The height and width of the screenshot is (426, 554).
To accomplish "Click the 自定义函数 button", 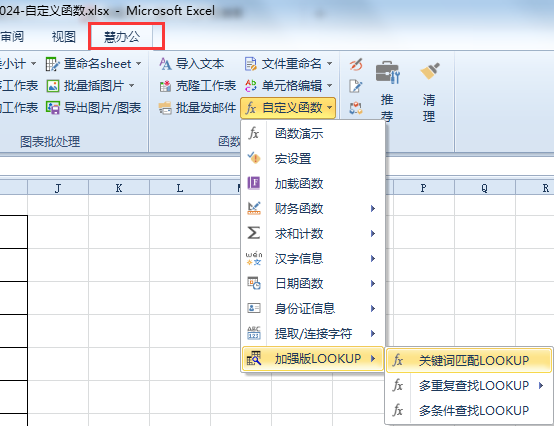I will [x=288, y=108].
